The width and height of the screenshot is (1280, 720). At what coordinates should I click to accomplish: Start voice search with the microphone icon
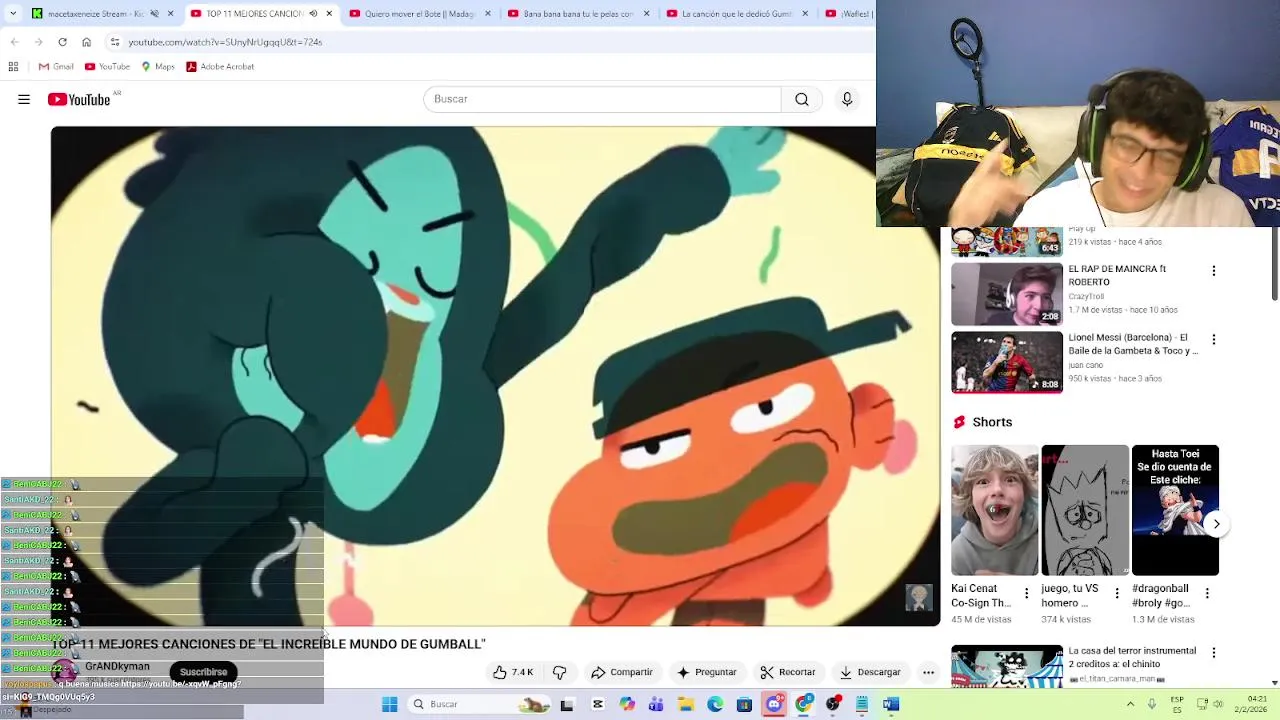click(x=847, y=99)
